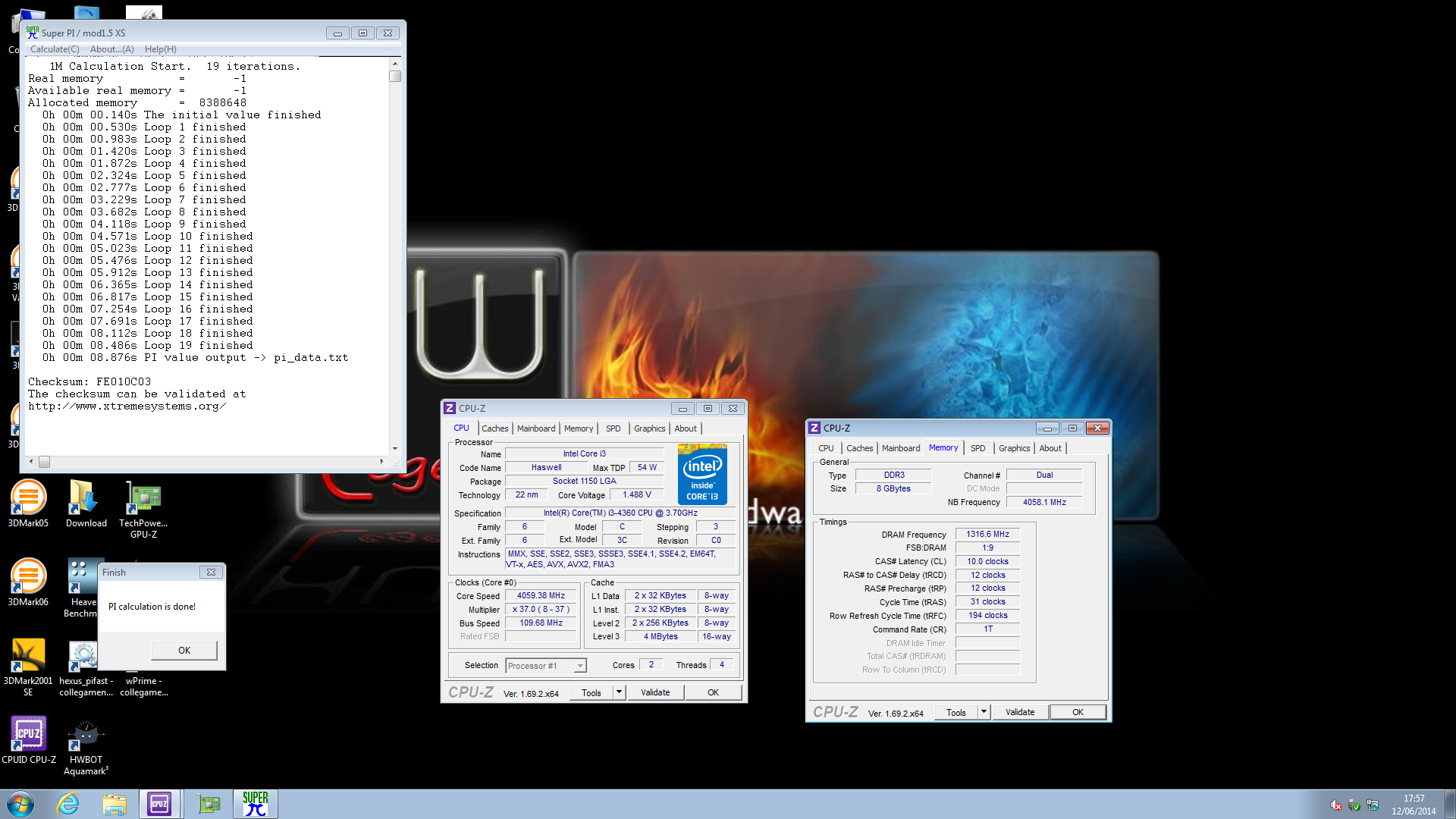Screen dimensions: 1456x819
Task: Open CPUID CPU-Z desktop shortcut
Action: 28,739
